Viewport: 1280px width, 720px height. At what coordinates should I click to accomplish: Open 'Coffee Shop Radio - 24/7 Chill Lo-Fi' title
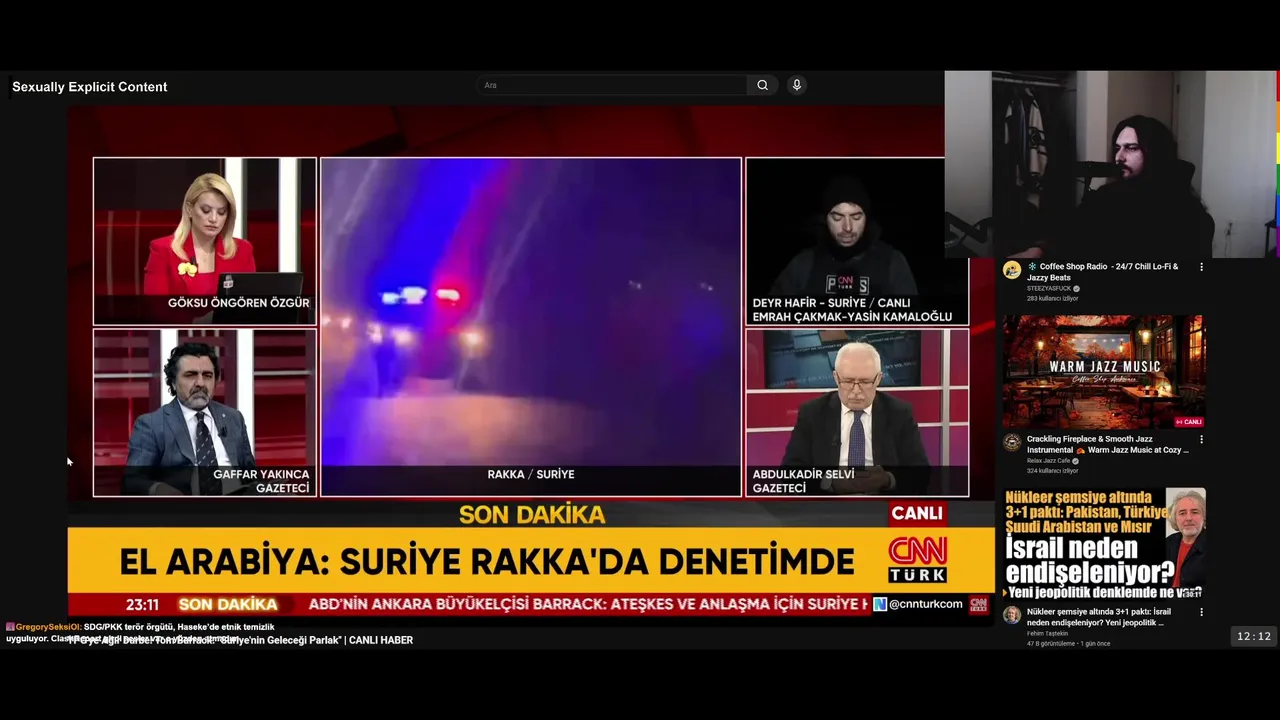point(1103,272)
